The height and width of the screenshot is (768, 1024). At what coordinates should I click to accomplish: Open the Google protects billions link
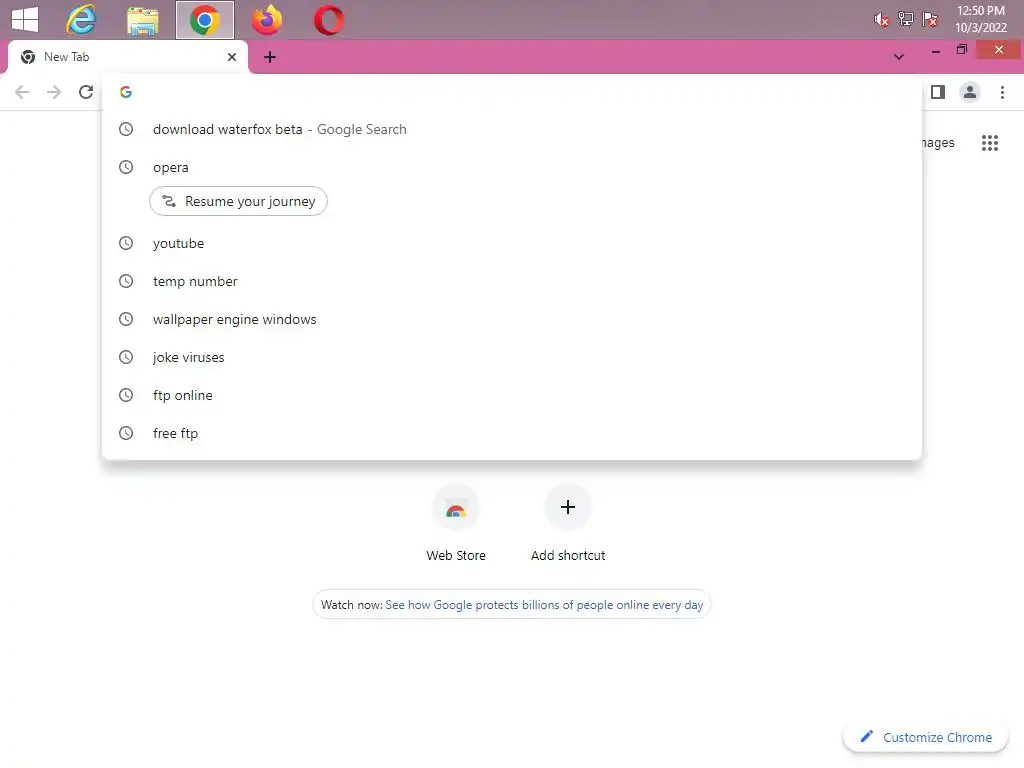(x=544, y=605)
